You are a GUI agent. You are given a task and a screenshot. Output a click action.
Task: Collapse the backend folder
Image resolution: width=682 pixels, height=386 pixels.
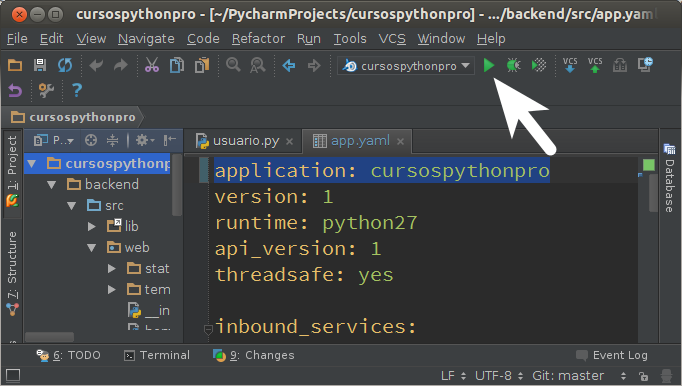pyautogui.click(x=51, y=185)
